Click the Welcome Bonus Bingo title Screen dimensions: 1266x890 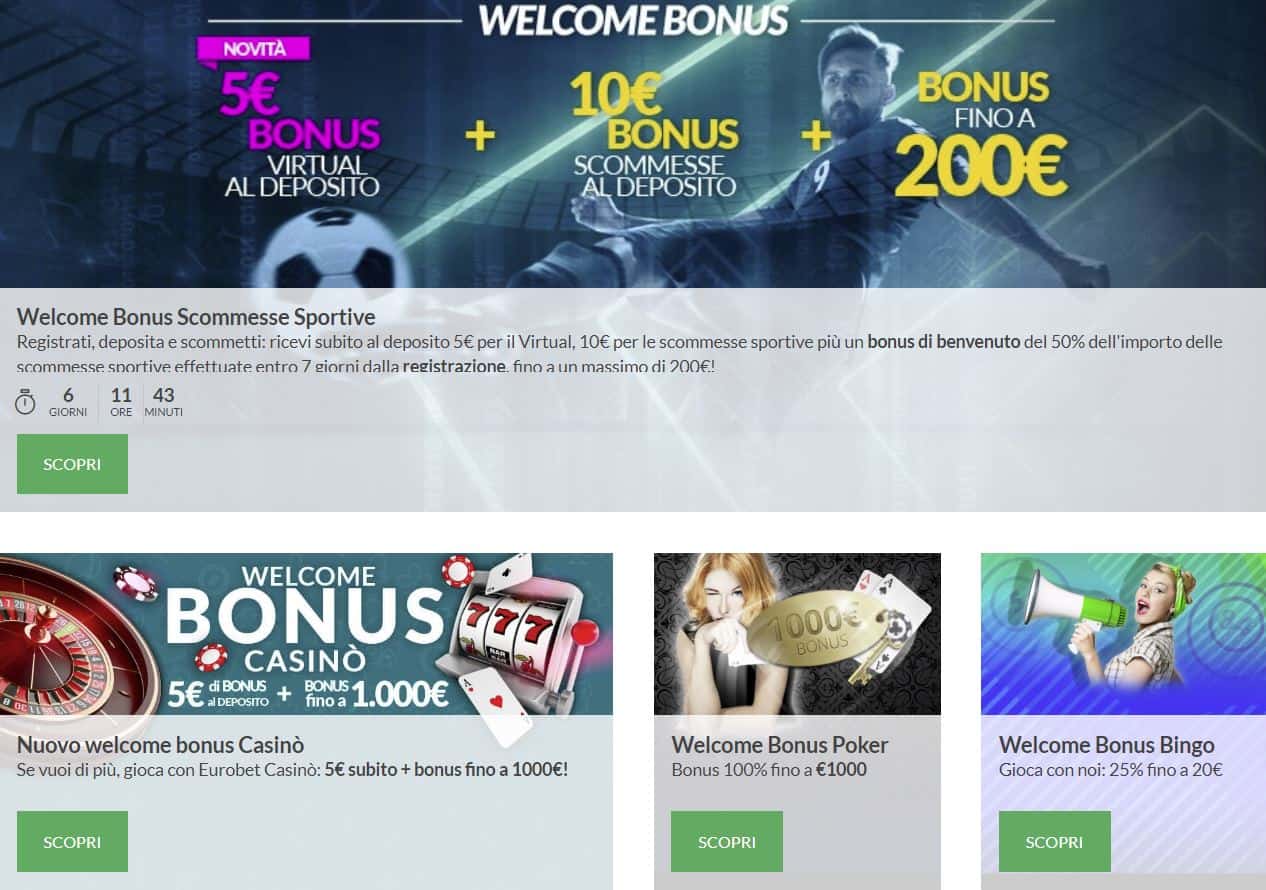[x=1107, y=745]
